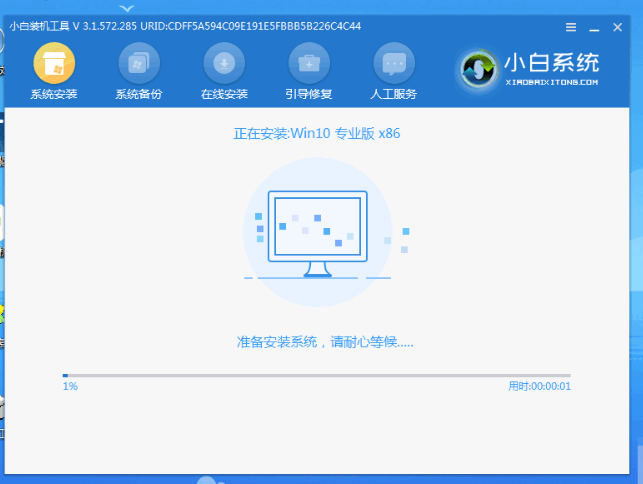Click the 1% progress percentage label
643x484 pixels.
click(70, 386)
